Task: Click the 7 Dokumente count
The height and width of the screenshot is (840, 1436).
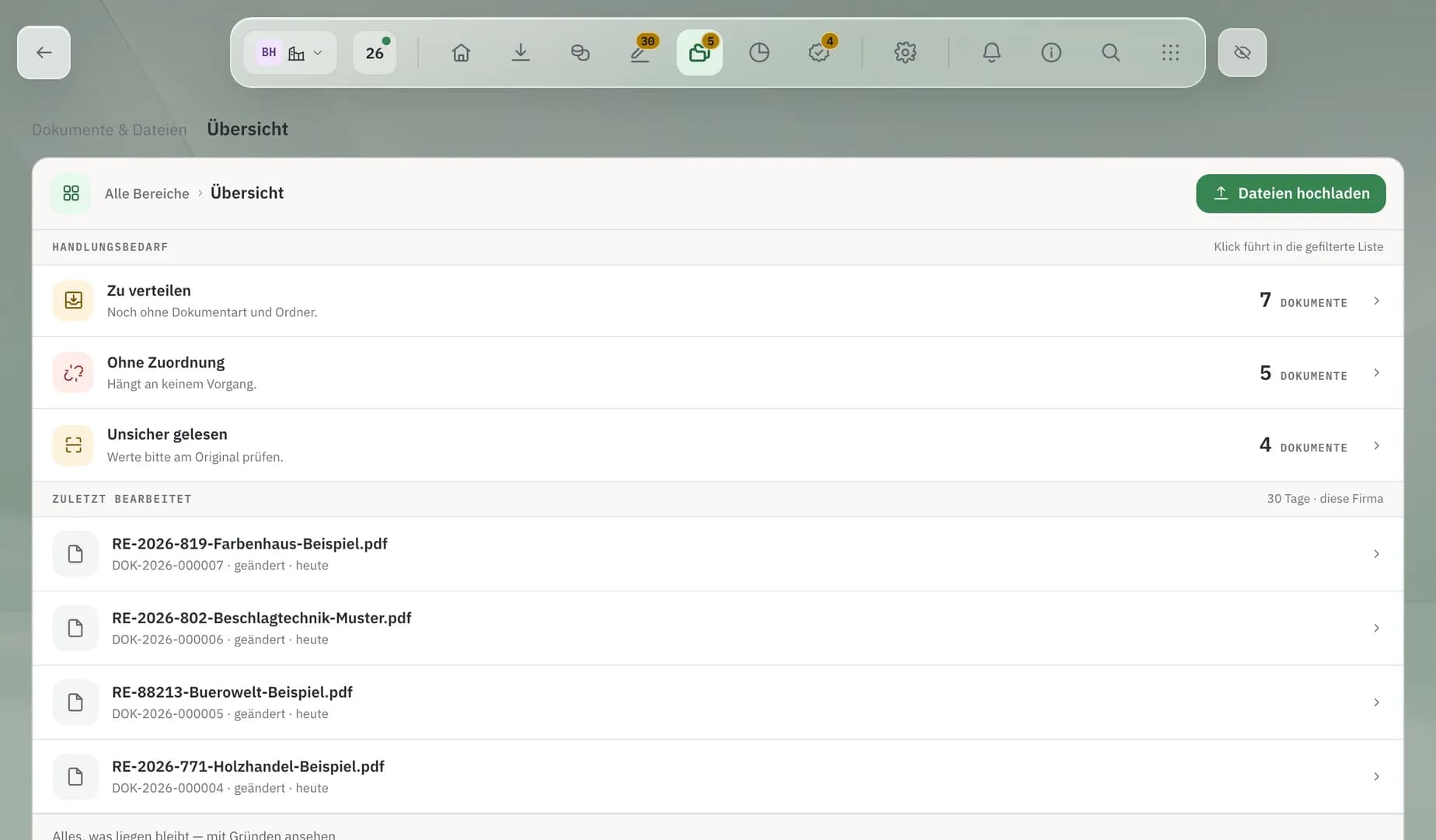Action: pyautogui.click(x=1303, y=301)
